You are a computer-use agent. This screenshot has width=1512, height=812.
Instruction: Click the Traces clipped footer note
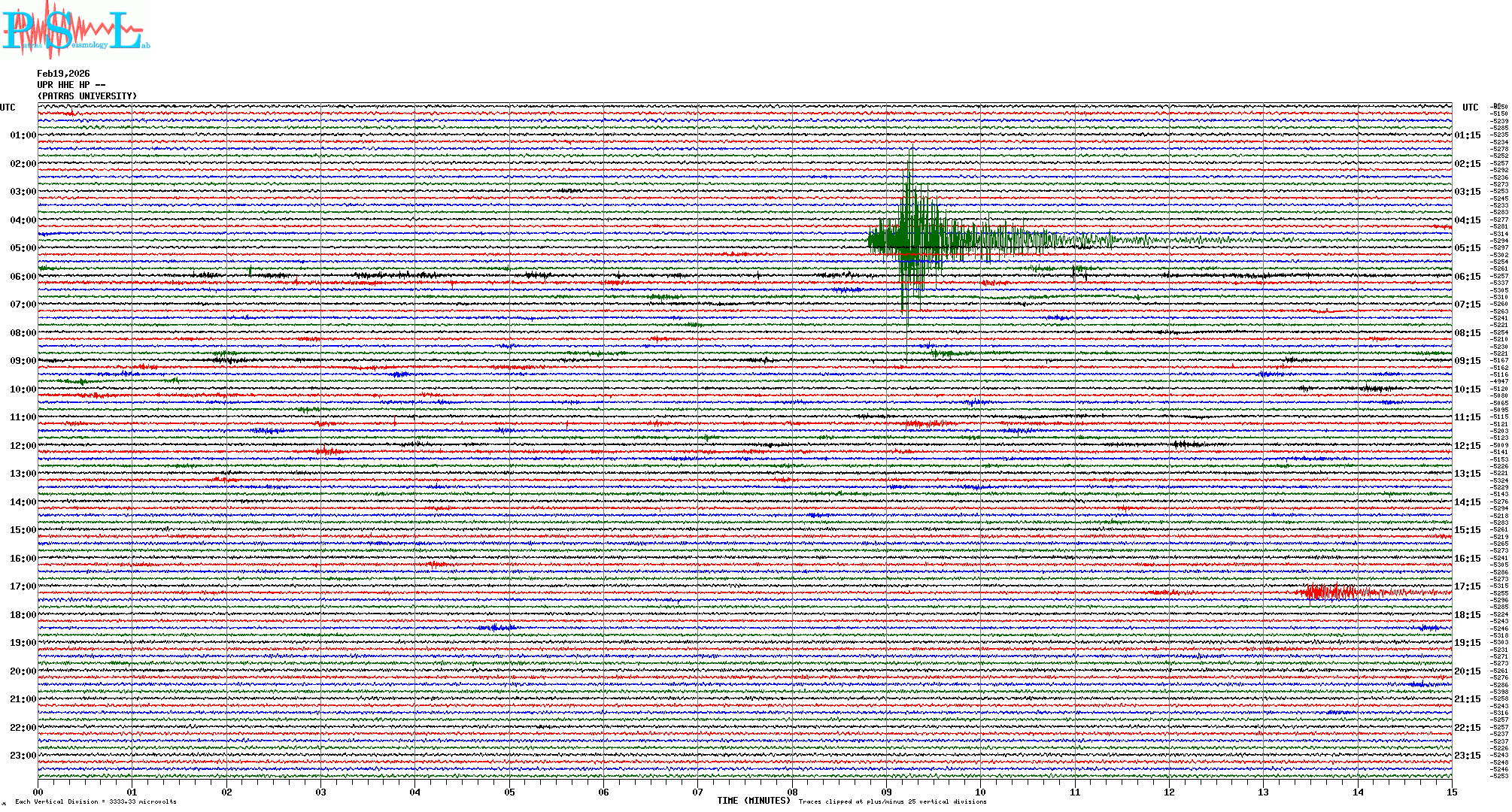click(892, 801)
